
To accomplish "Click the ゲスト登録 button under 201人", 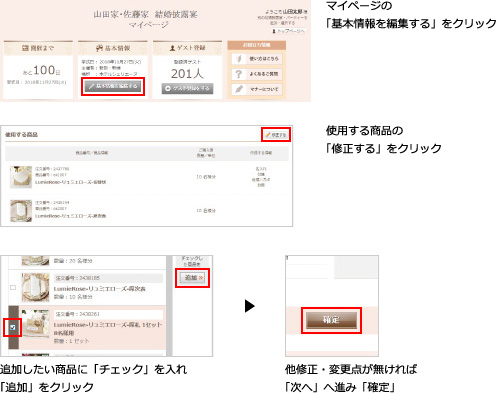I will pyautogui.click(x=187, y=88).
